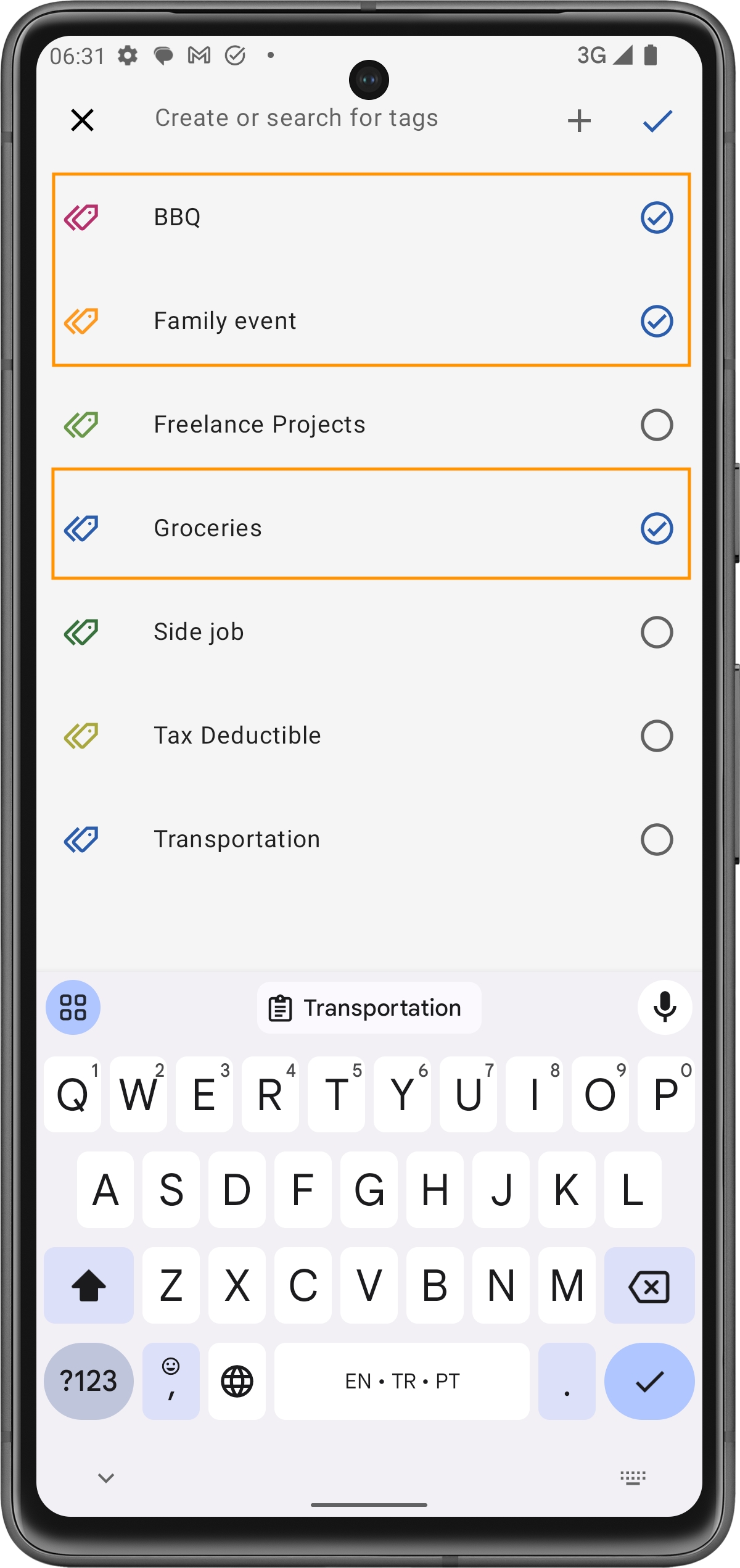This screenshot has width=740, height=1568.
Task: Tap the Side job tag row
Action: click(370, 632)
